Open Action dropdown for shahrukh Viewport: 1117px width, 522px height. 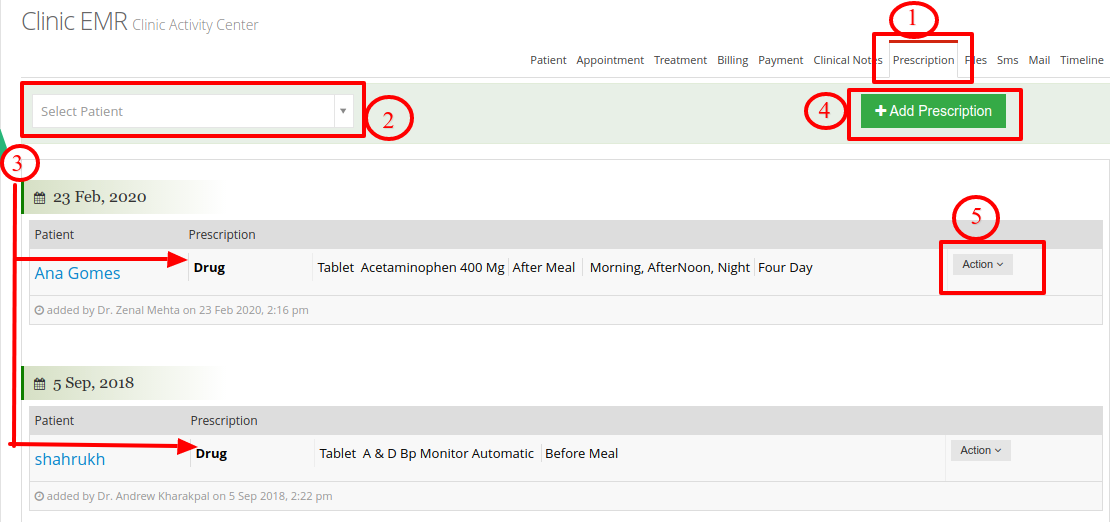980,450
